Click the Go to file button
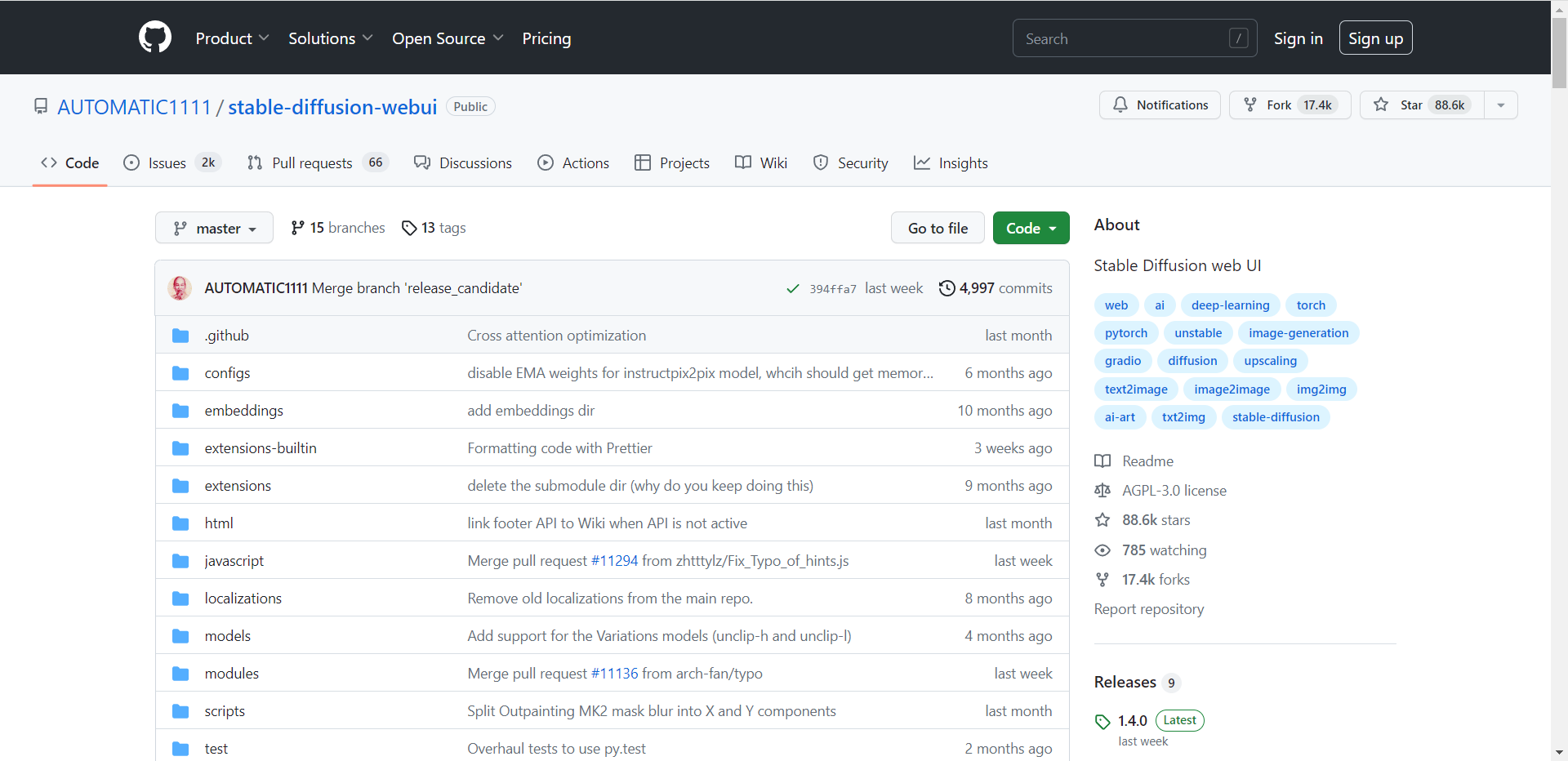Screen dimensions: 1568x761 938,229
